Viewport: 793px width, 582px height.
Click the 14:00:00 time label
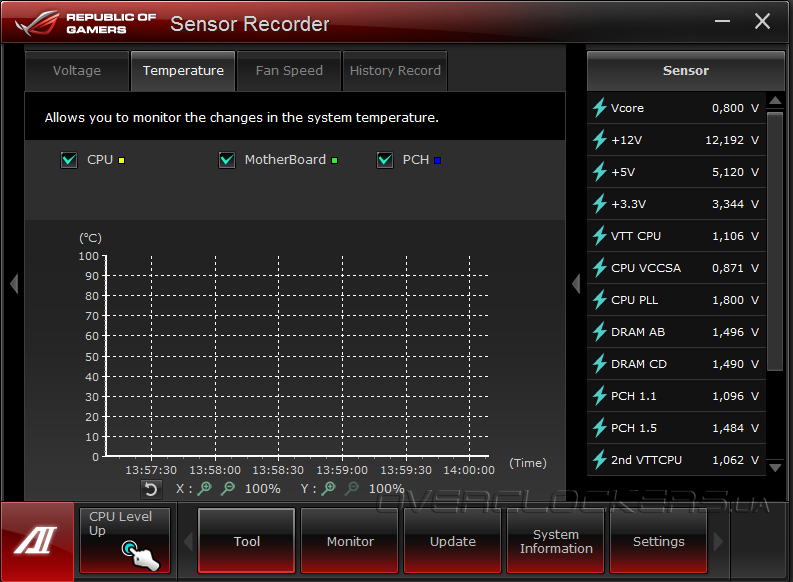[x=469, y=470]
